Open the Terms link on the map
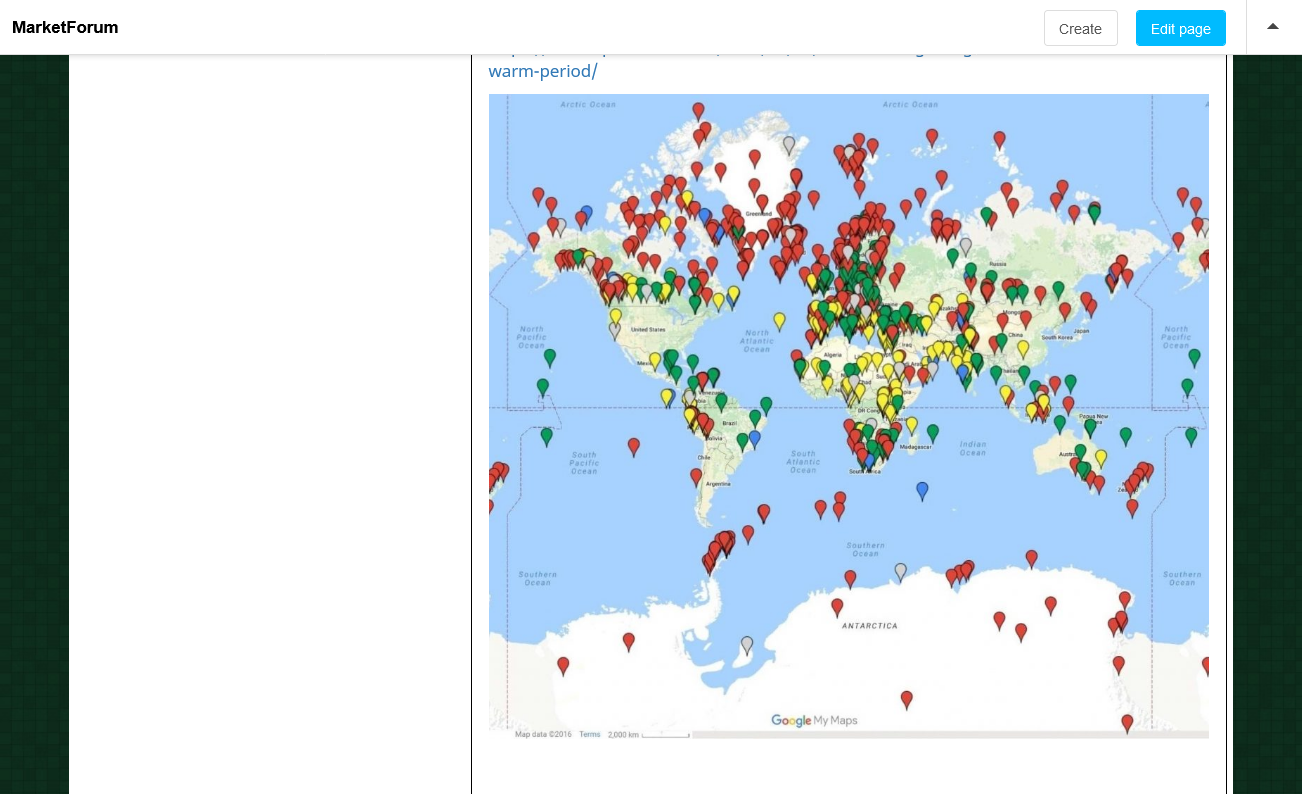Viewport: 1302px width, 794px height. tap(589, 734)
